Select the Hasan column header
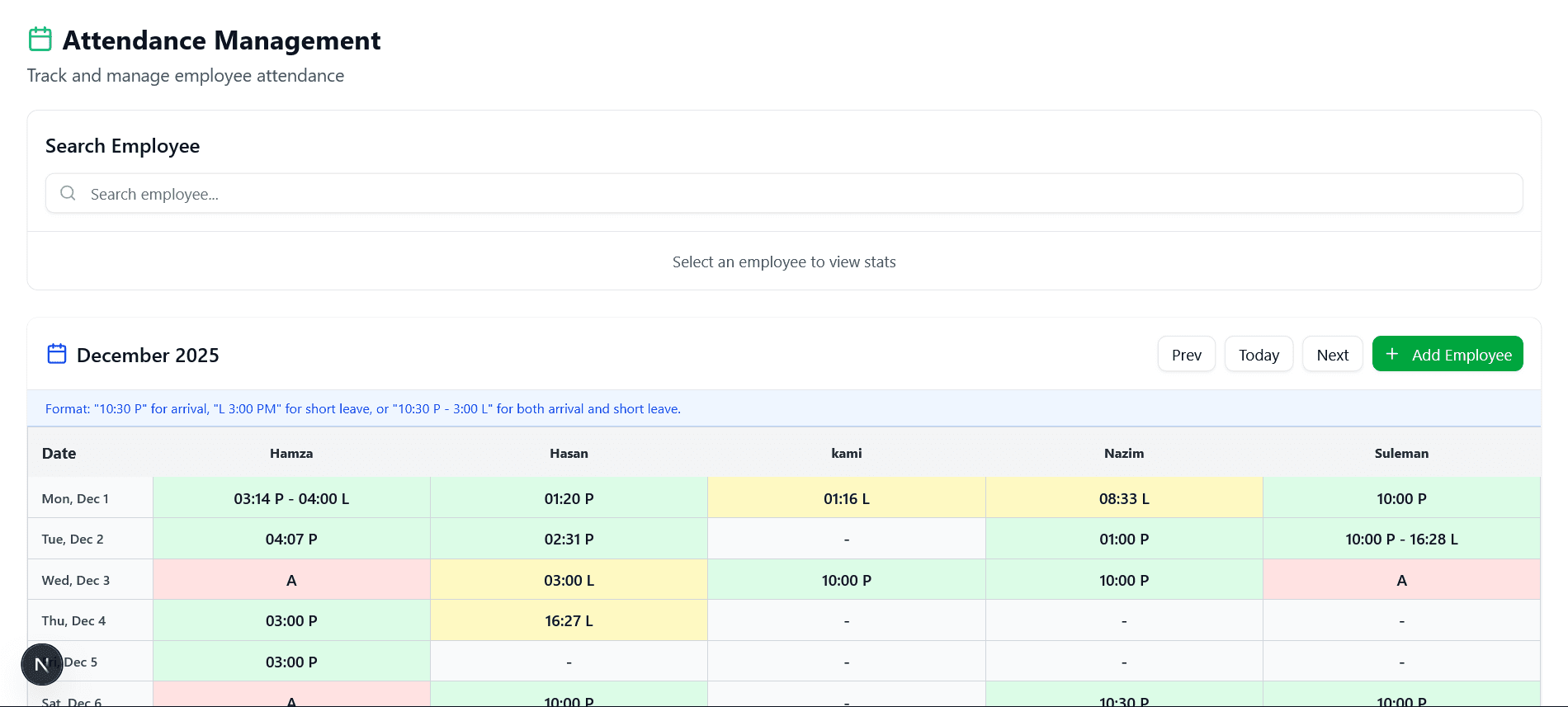Viewport: 1568px width, 707px height. (x=569, y=453)
